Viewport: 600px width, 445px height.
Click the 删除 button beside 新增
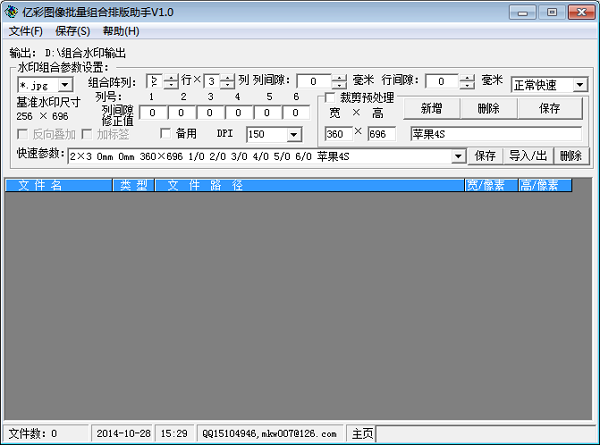click(x=489, y=109)
